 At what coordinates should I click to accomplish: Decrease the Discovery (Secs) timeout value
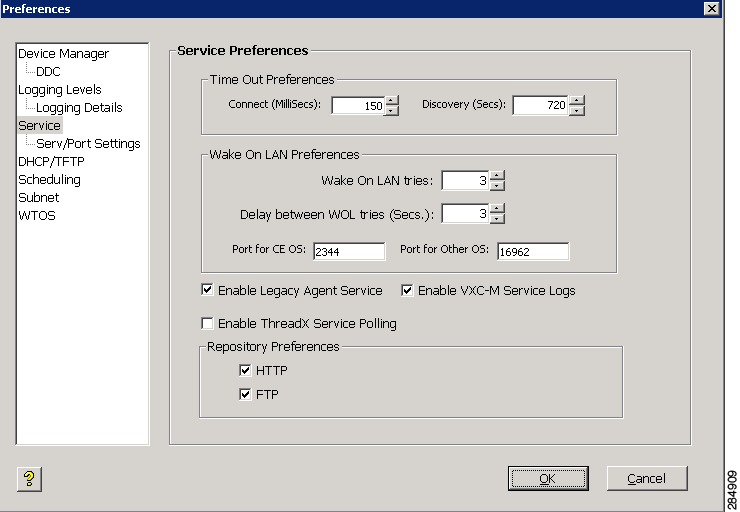[x=577, y=110]
